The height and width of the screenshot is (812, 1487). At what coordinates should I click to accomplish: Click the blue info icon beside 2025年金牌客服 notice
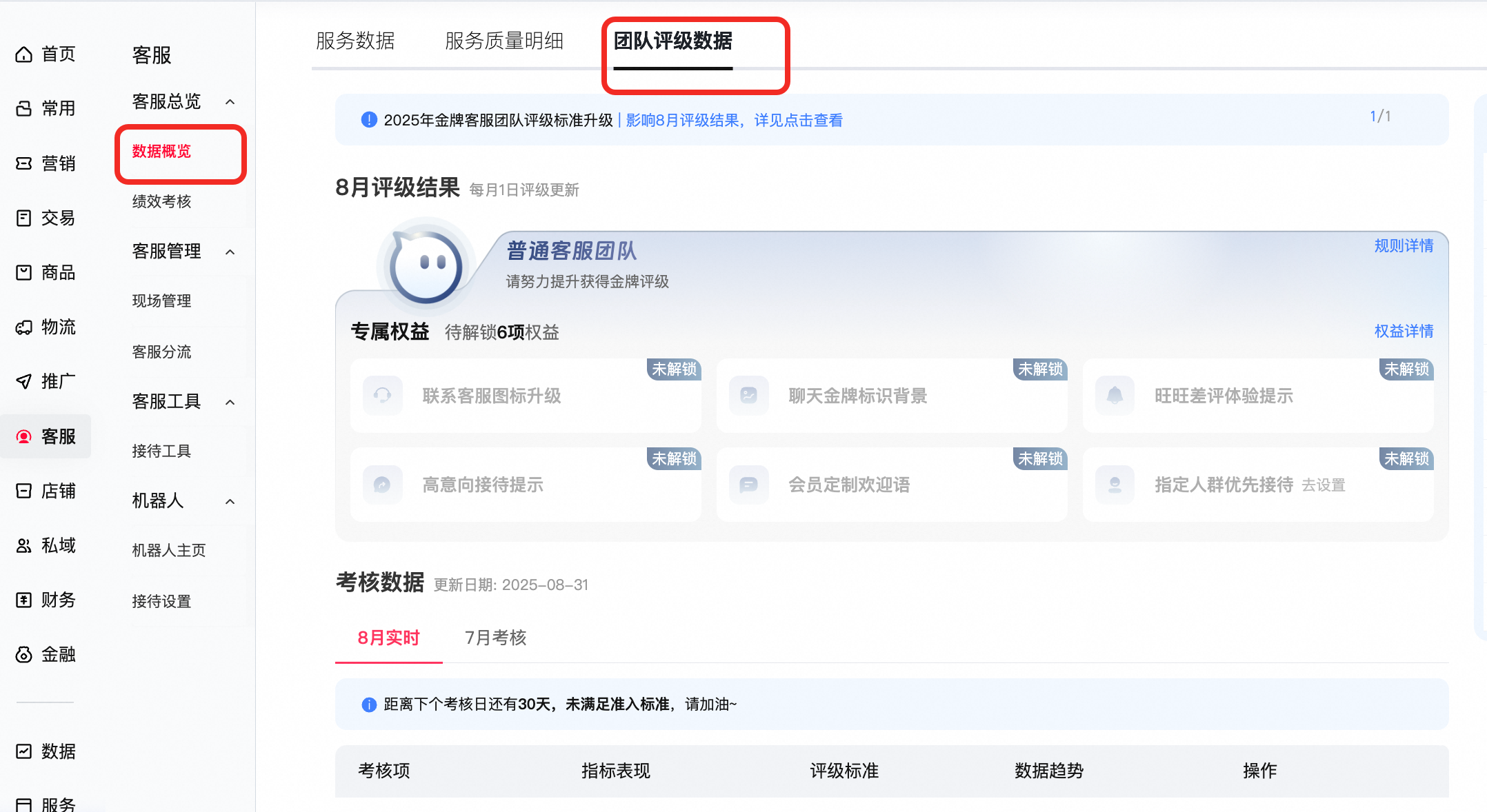coord(369,120)
